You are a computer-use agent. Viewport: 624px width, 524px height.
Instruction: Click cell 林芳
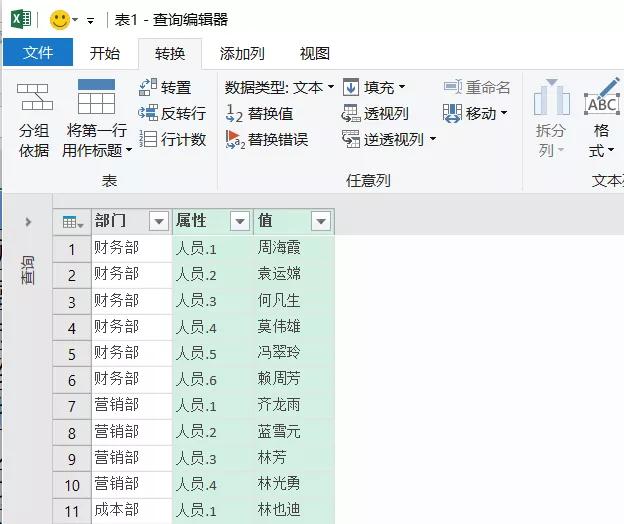[x=293, y=458]
